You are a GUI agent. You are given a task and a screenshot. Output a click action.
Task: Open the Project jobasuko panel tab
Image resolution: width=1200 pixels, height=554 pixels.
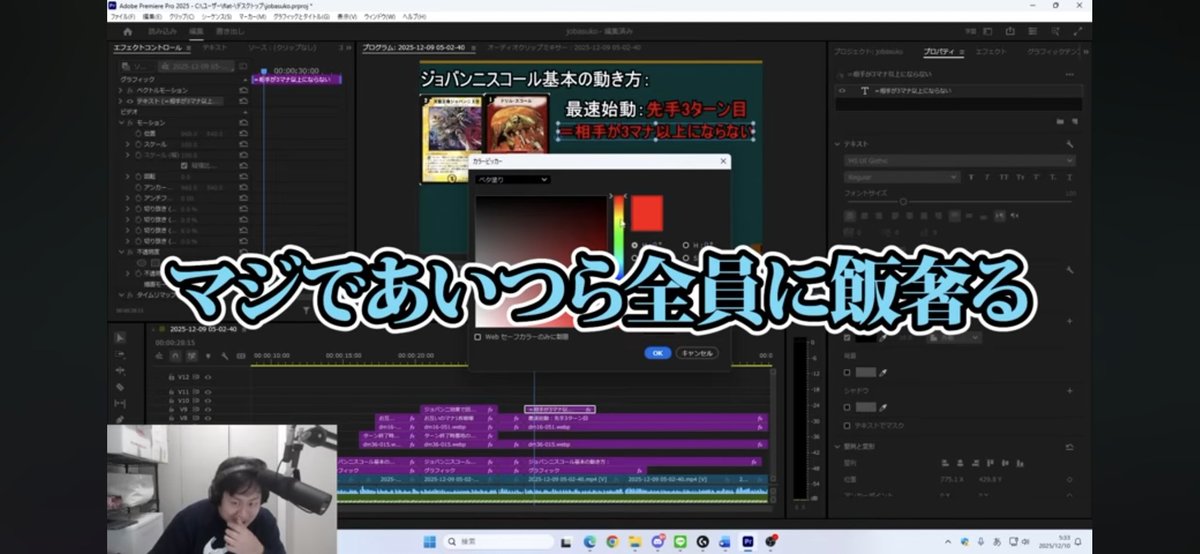(870, 51)
